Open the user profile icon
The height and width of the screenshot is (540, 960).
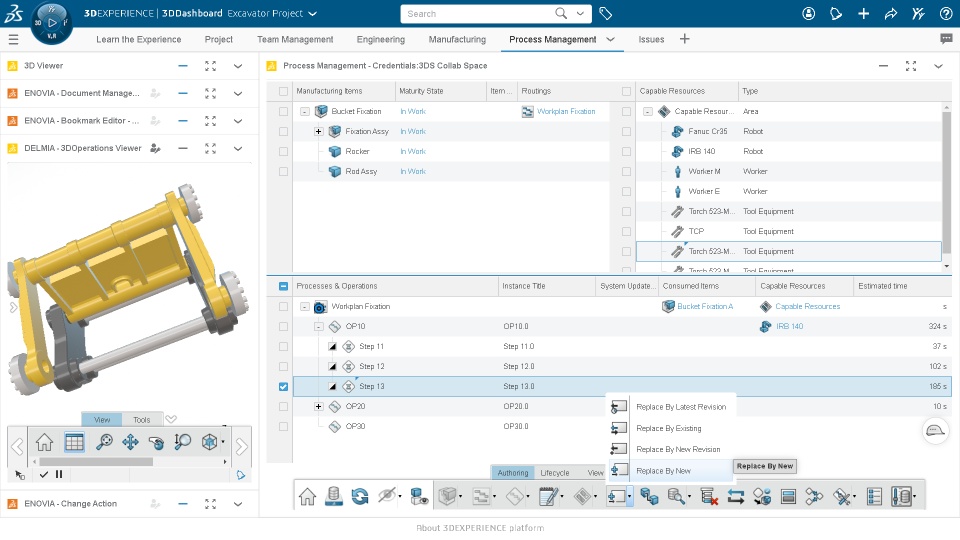[809, 13]
